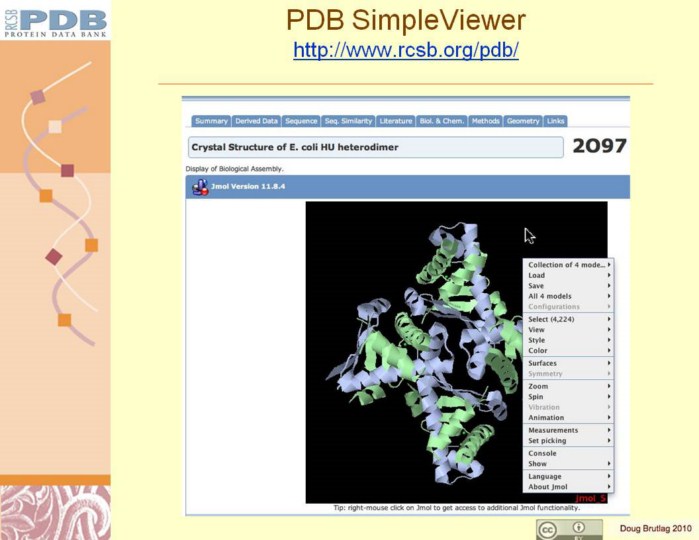Open the www.rcsb.org/pdb link

click(x=405, y=50)
